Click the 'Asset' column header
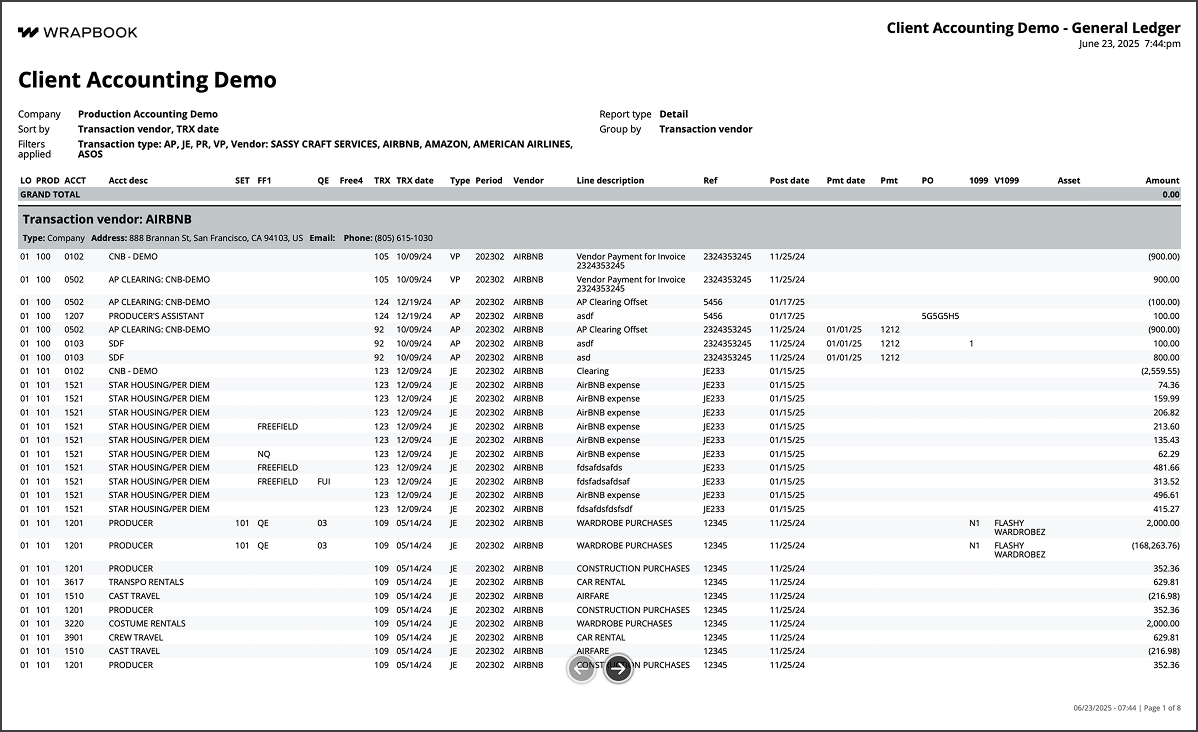1198x732 pixels. point(1068,180)
